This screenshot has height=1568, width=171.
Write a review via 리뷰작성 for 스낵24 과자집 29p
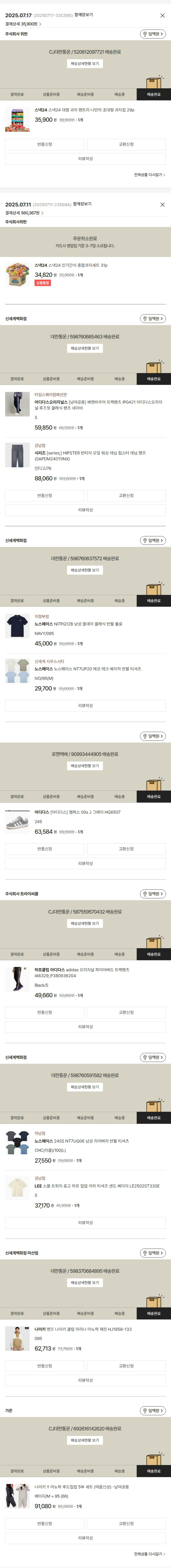click(x=85, y=159)
